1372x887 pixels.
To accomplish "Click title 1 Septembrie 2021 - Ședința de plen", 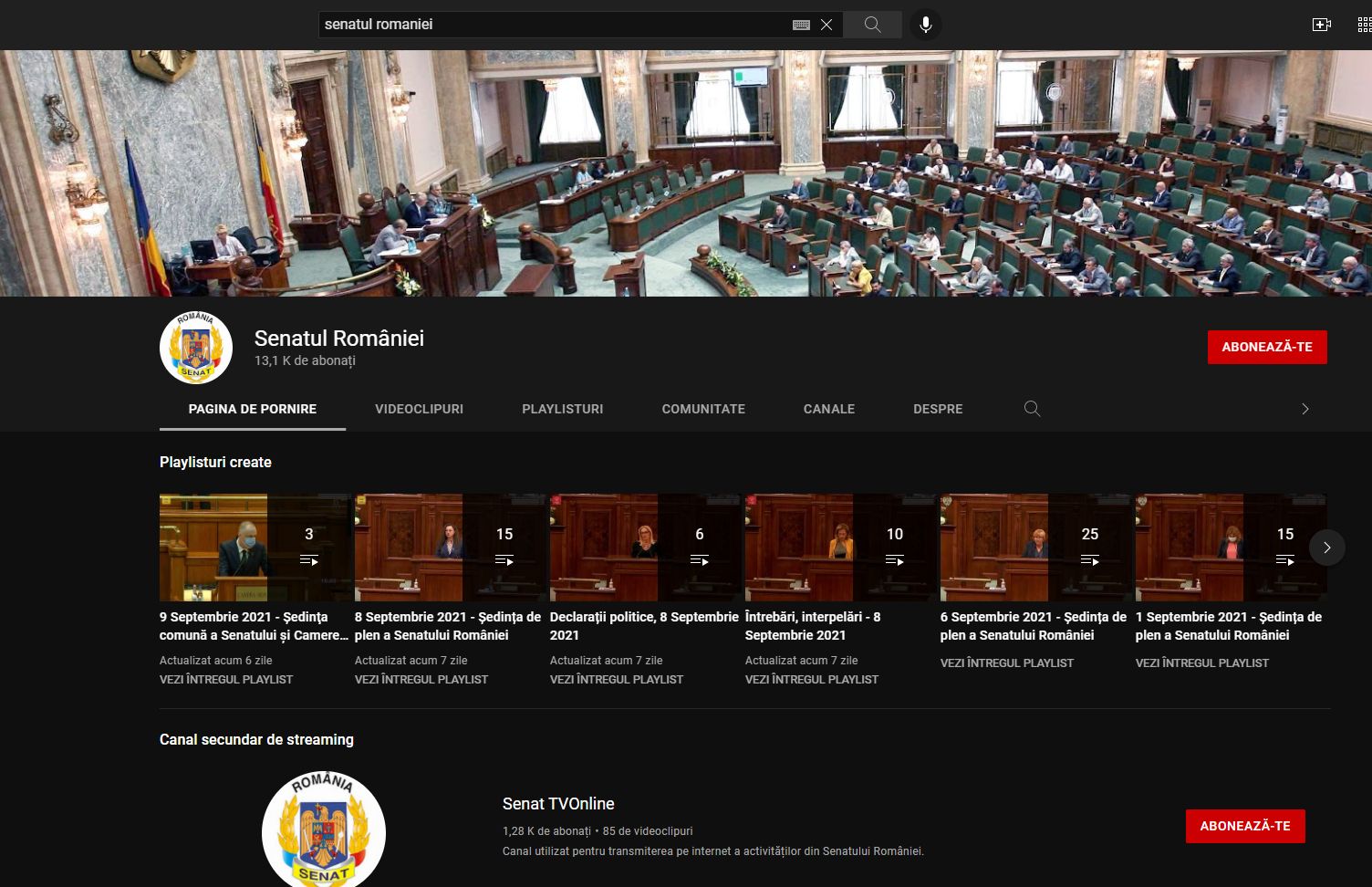I will pos(1229,626).
